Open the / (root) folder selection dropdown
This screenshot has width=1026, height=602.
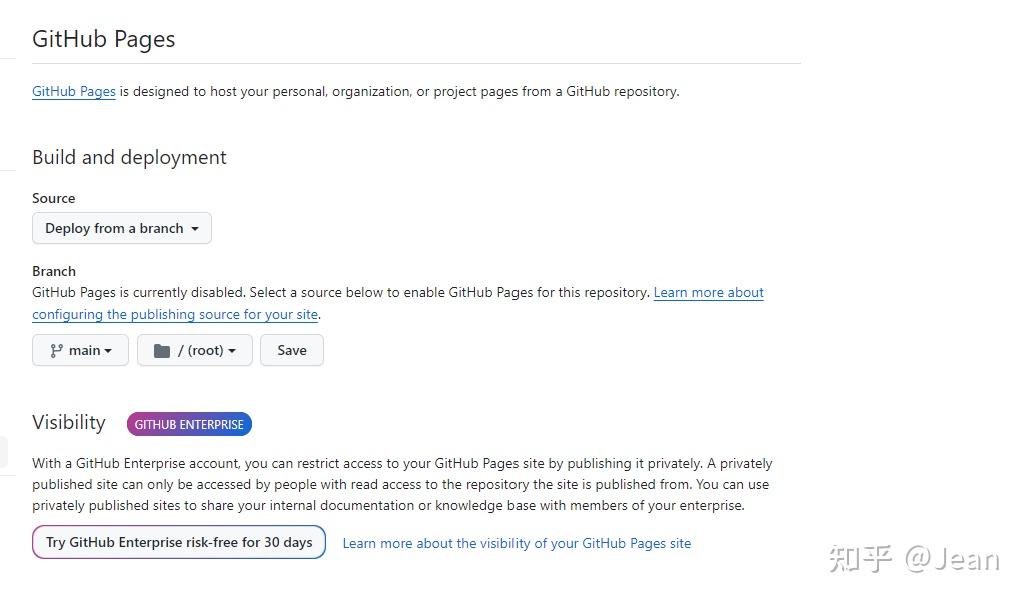coord(194,350)
